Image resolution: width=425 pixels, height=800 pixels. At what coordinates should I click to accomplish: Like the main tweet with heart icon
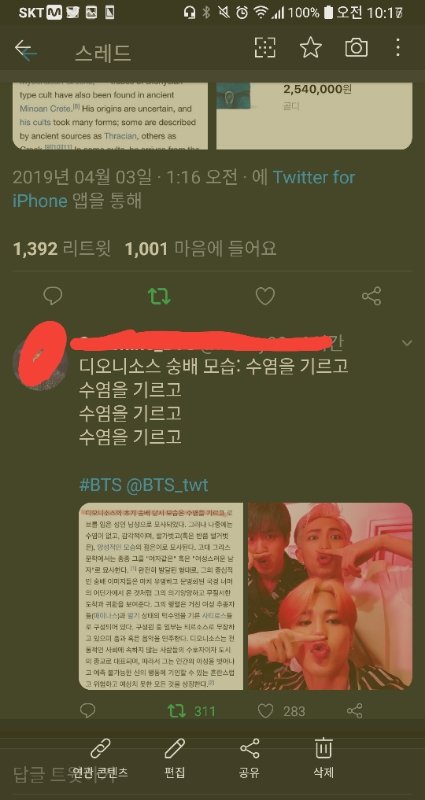pos(265,296)
